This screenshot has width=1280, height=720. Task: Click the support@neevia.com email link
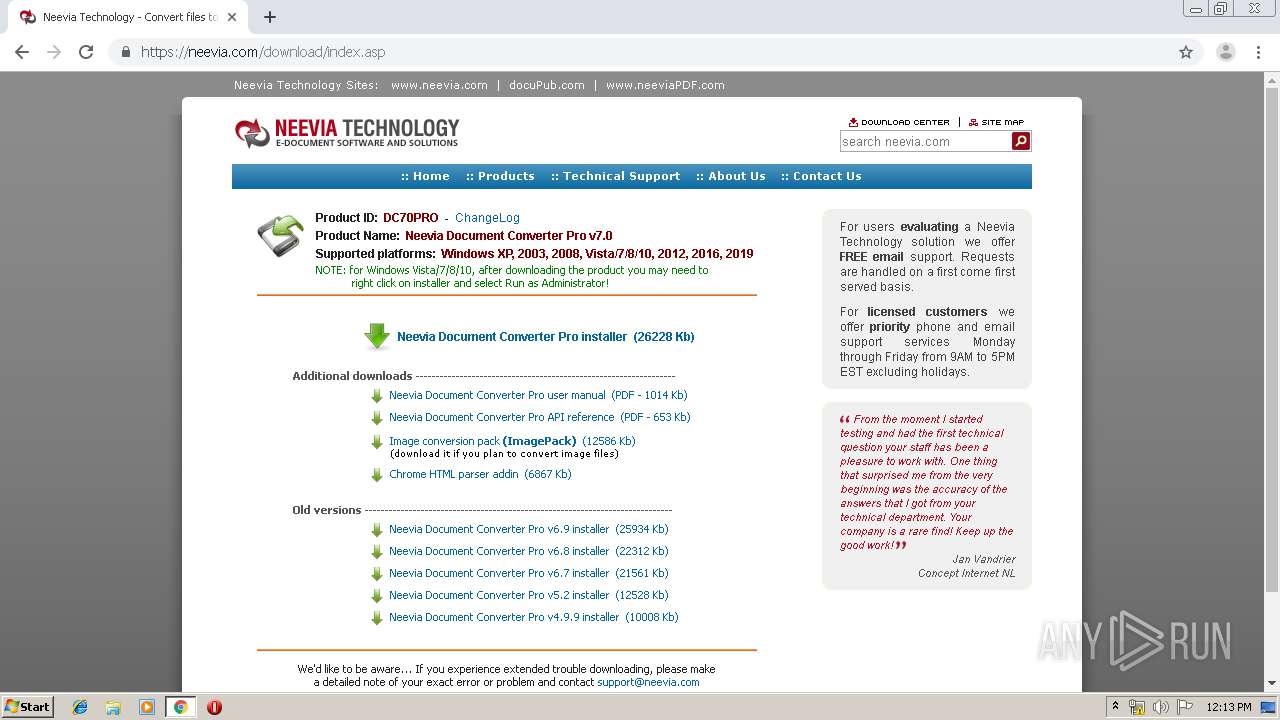648,683
